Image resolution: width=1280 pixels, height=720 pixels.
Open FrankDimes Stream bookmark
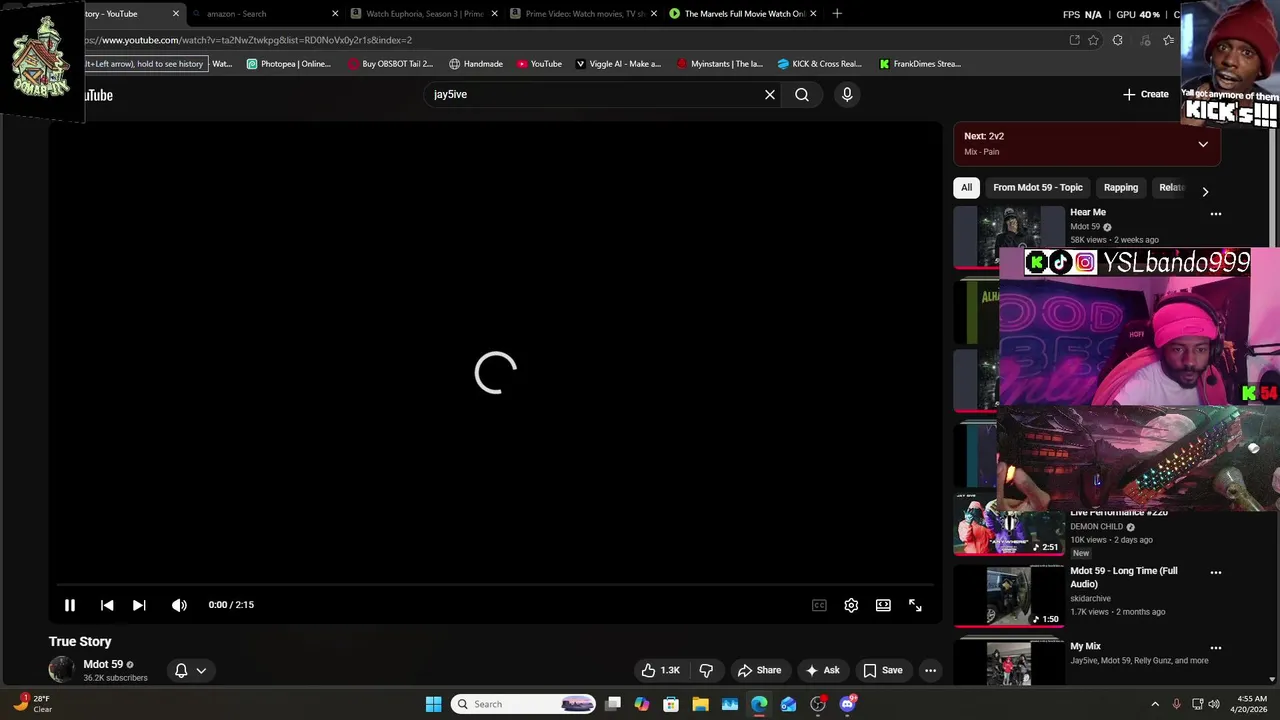tap(920, 64)
